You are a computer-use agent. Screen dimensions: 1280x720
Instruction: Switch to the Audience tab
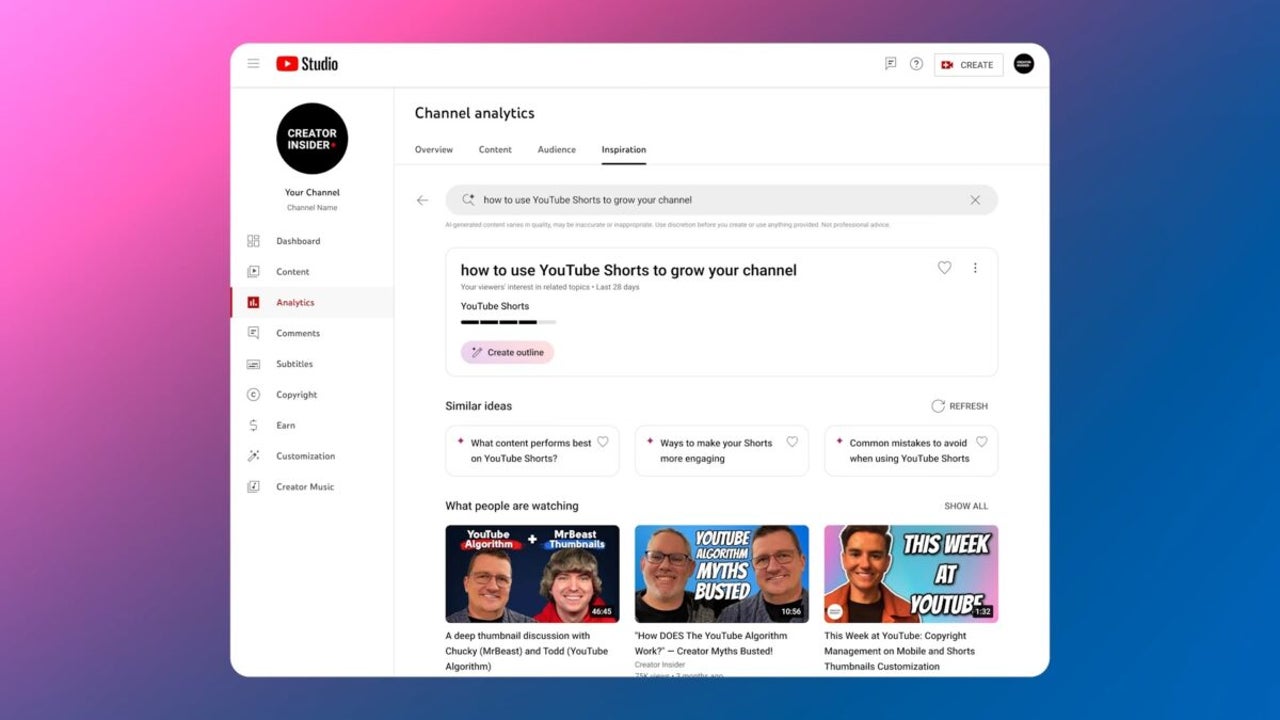point(557,150)
